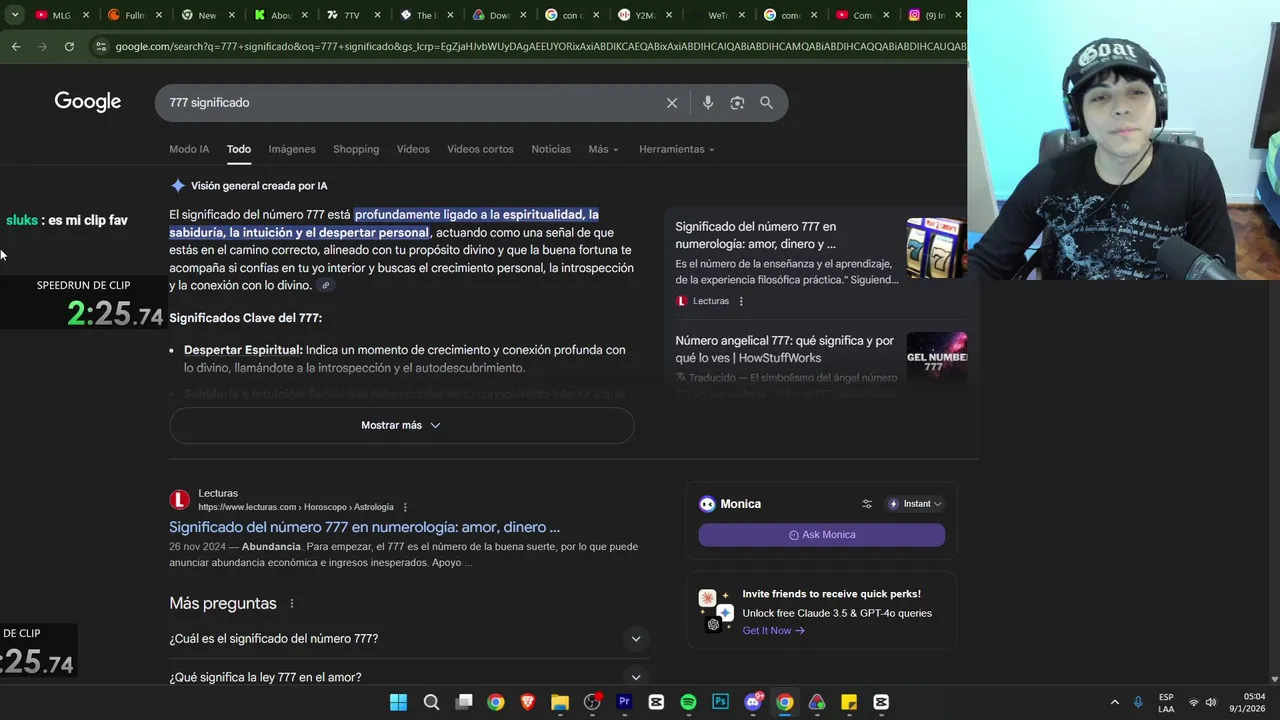Open Task View from taskbar
1280x720 pixels.
click(x=463, y=702)
